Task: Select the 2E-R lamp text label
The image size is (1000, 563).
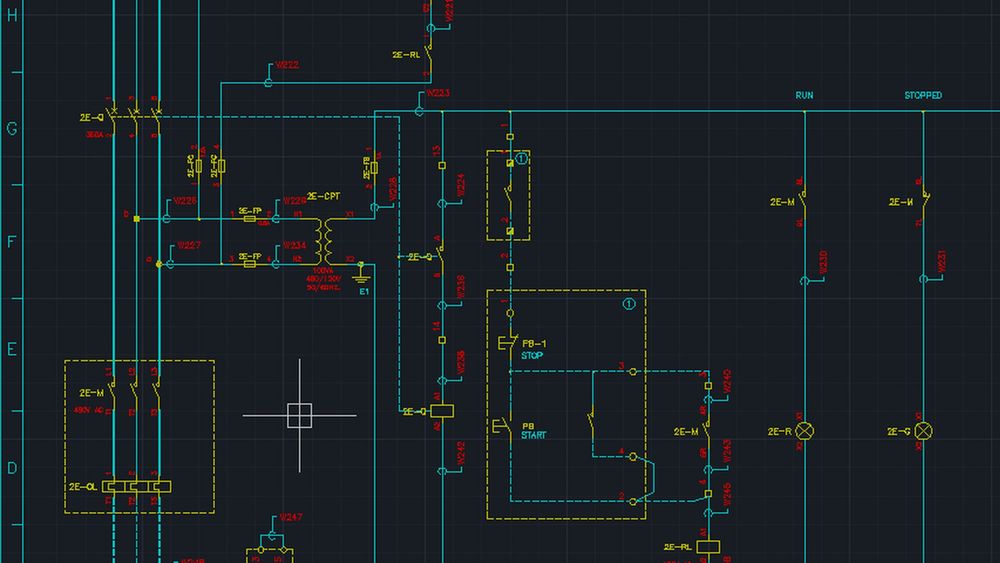Action: tap(780, 432)
